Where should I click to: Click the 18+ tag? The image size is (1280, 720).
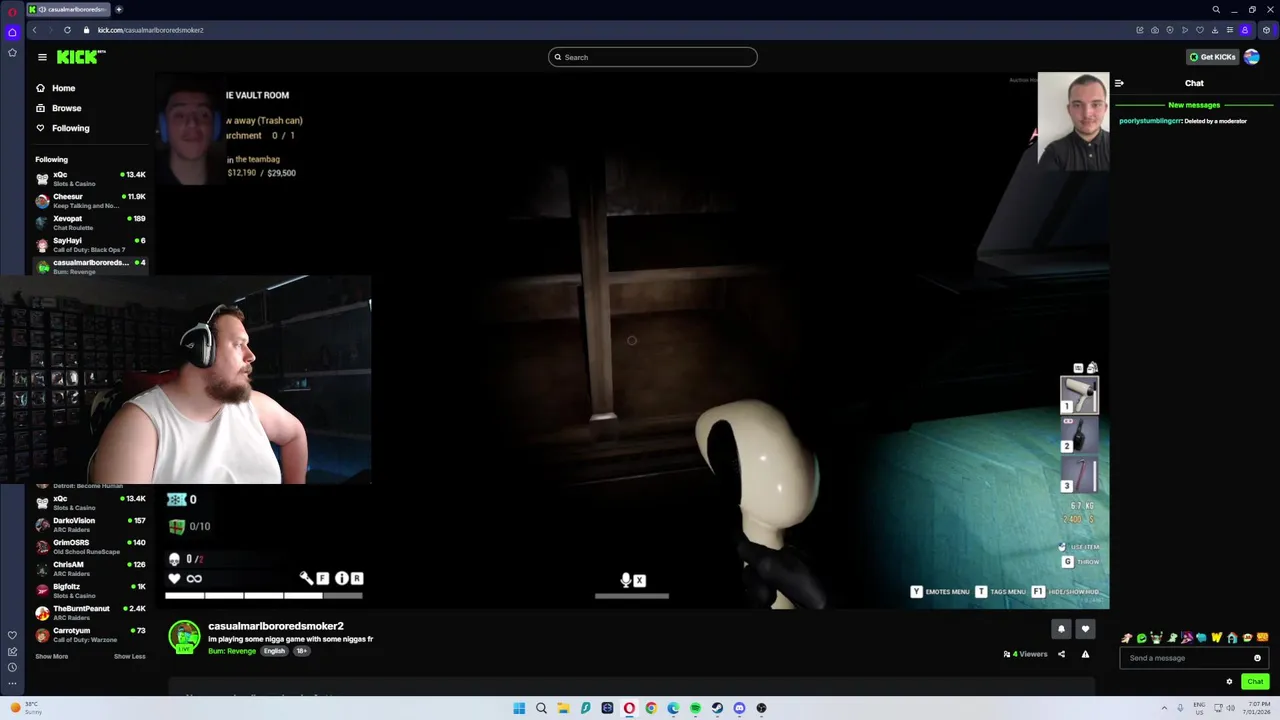pos(301,651)
